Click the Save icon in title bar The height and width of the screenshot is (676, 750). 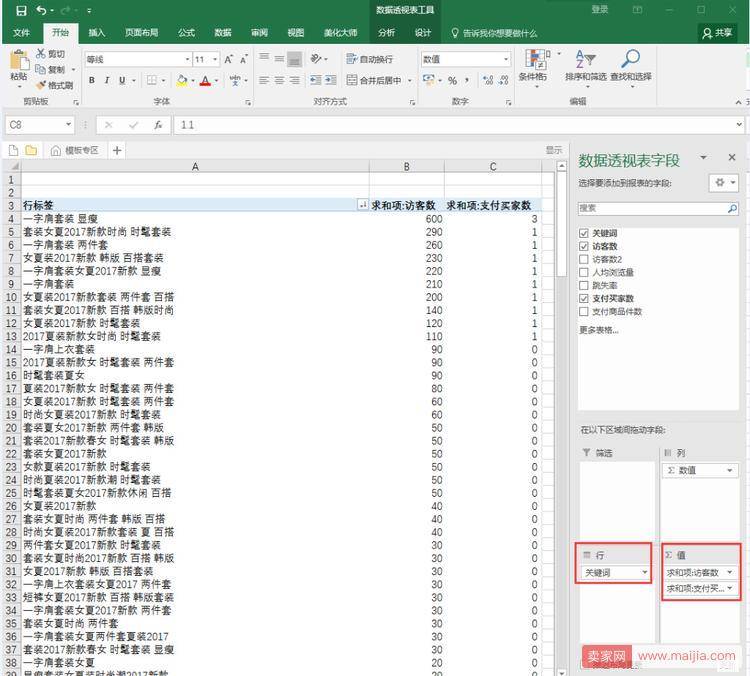pos(21,10)
